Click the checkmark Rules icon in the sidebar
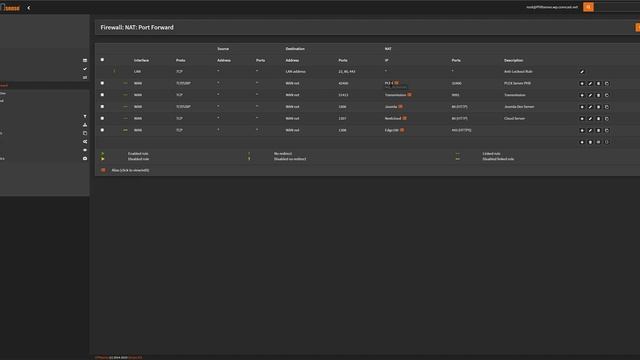 (85, 69)
